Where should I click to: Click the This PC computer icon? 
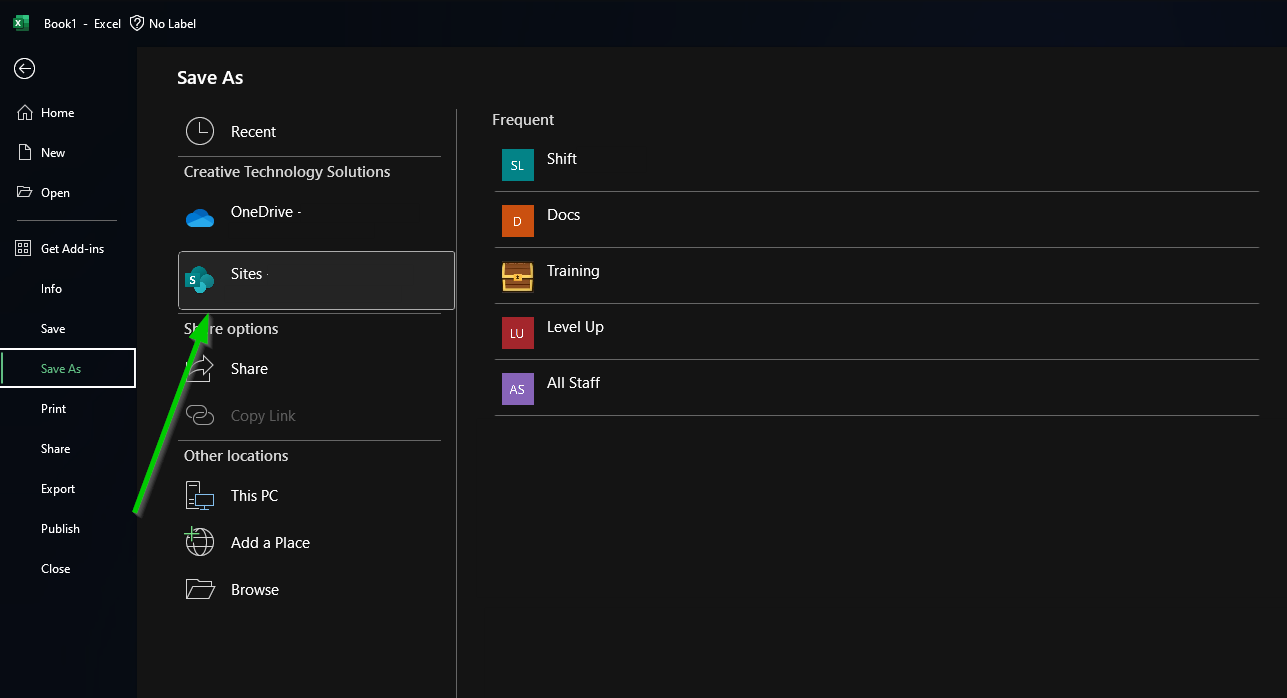(x=200, y=496)
